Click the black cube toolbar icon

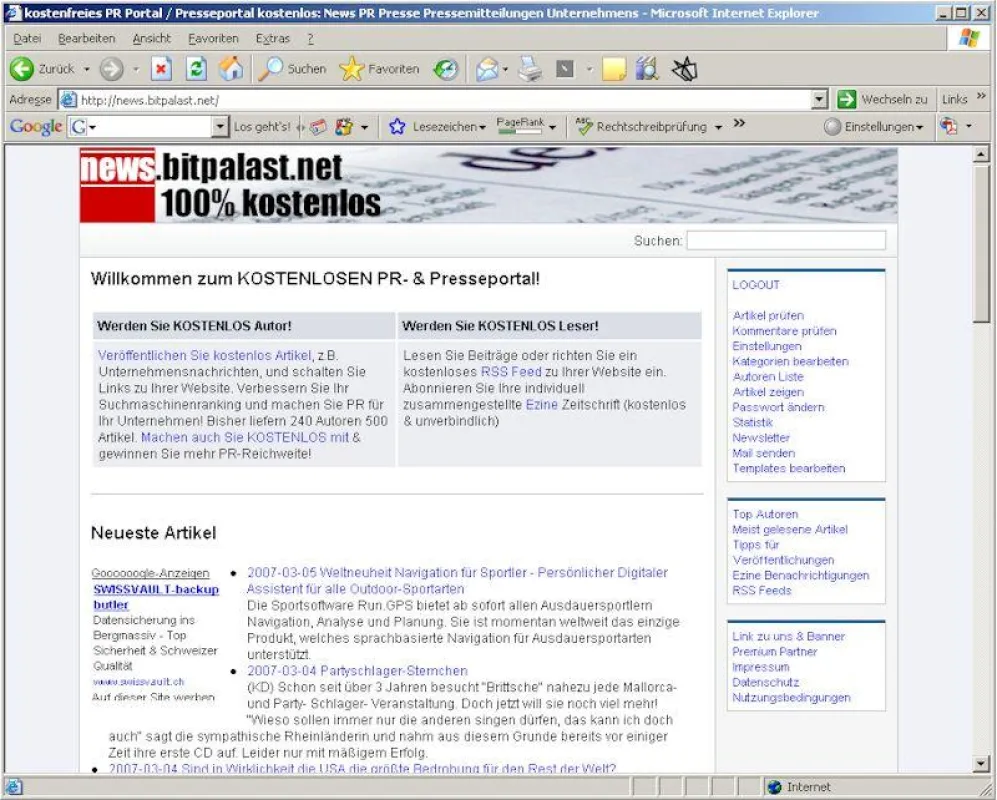tap(685, 69)
